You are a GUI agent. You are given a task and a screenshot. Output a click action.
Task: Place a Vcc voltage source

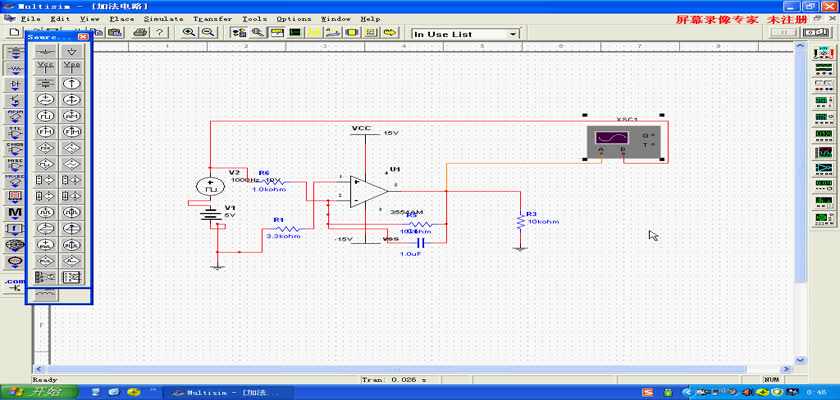(x=46, y=67)
